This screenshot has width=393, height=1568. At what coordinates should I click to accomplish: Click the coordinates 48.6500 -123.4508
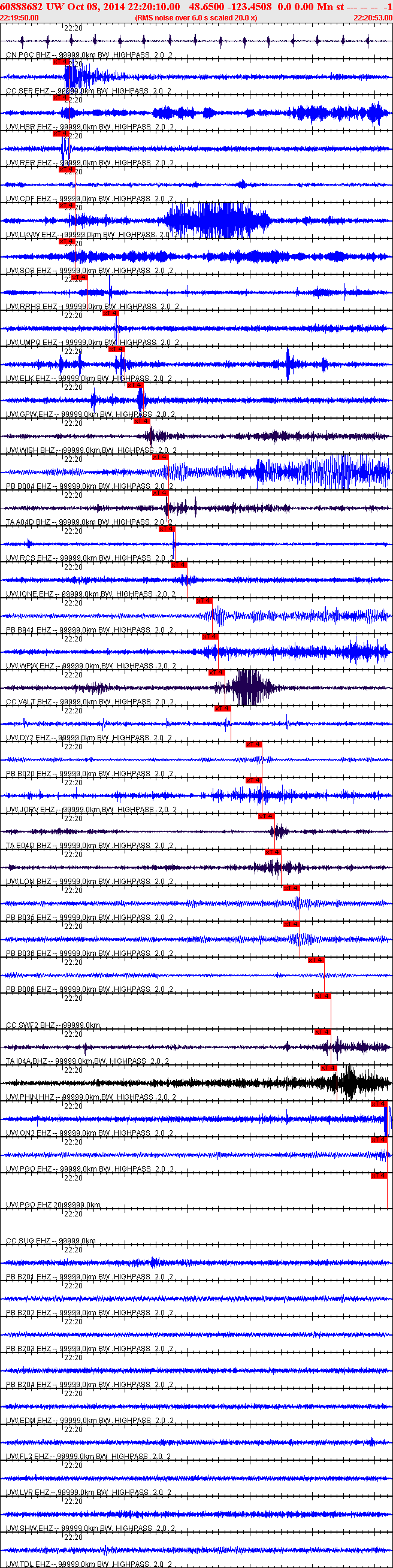click(x=230, y=7)
